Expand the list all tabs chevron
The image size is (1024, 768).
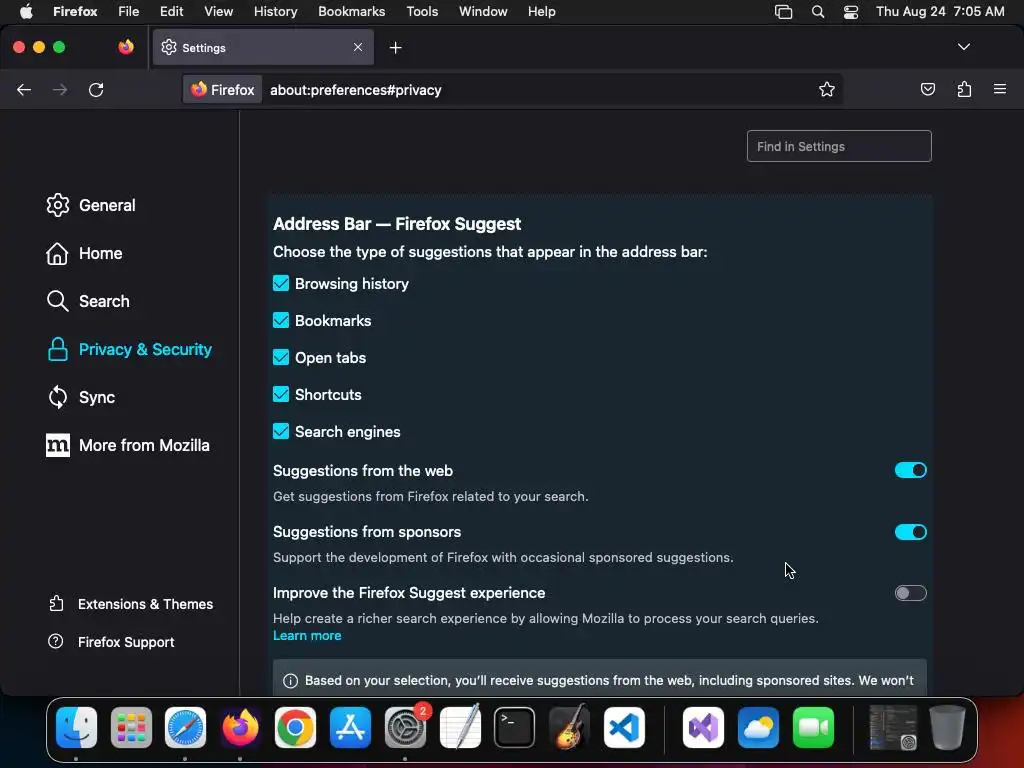point(963,47)
